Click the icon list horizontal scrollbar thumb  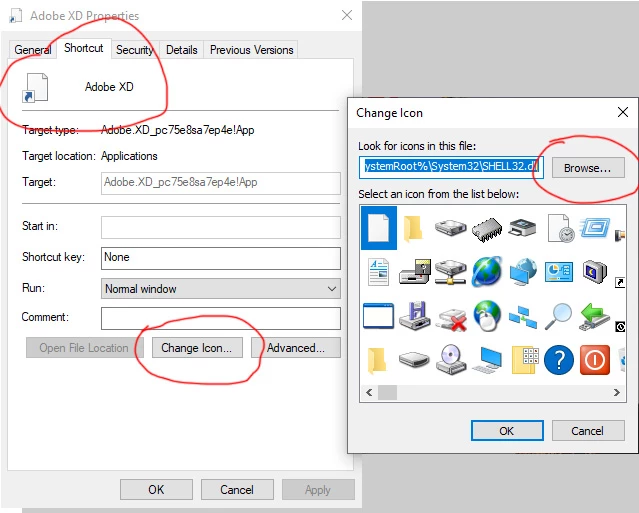coord(388,392)
